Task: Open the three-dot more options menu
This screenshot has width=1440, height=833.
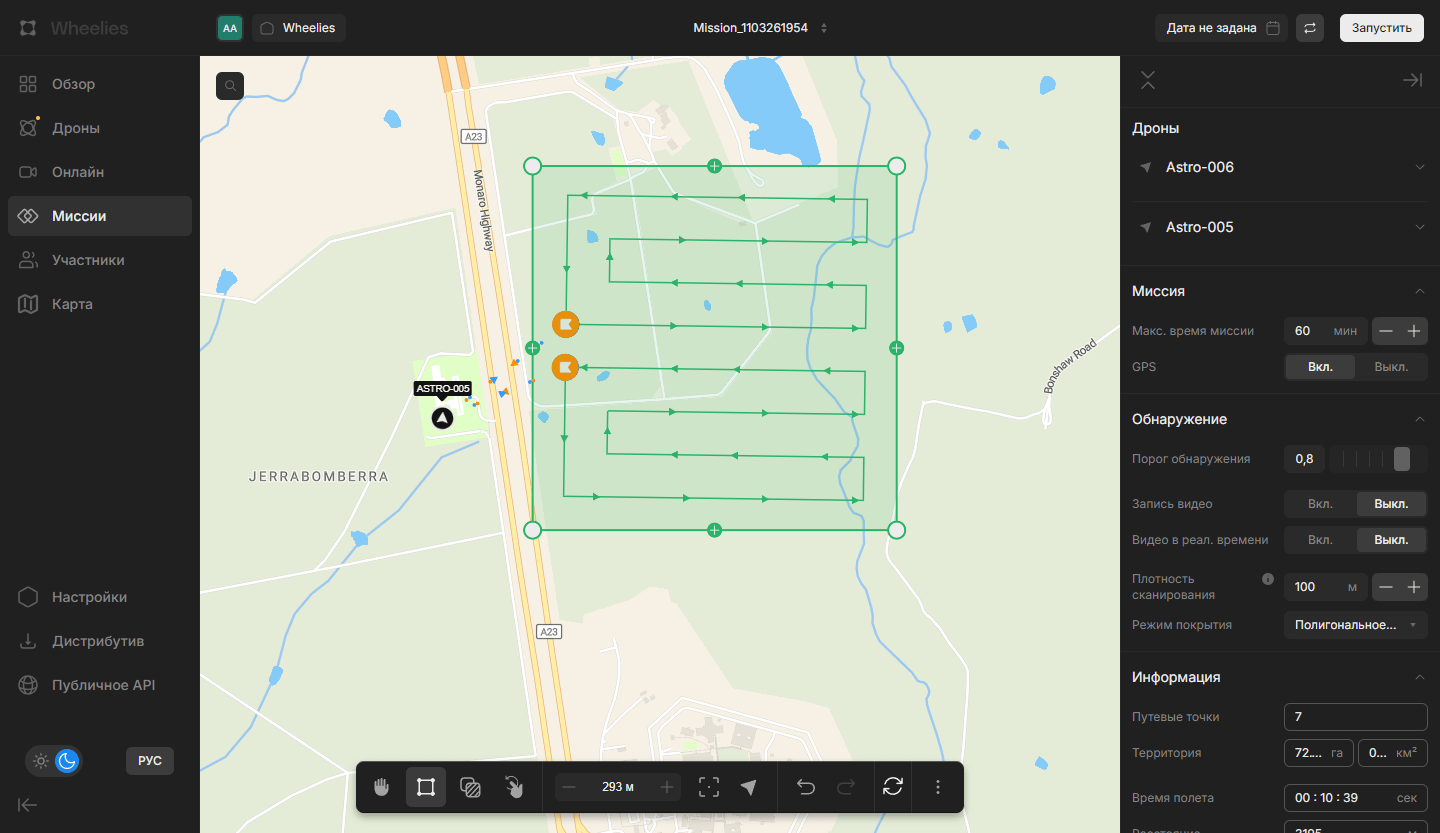Action: click(x=937, y=787)
